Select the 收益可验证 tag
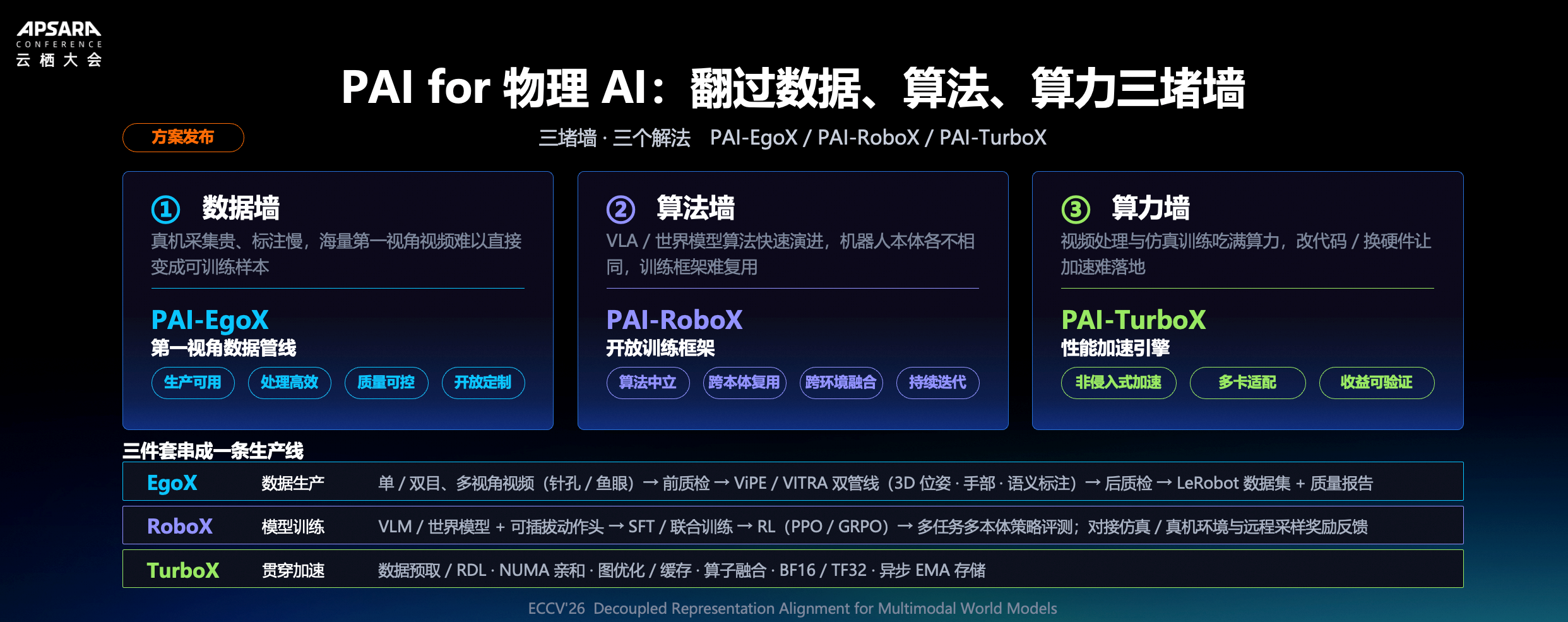The width and height of the screenshot is (1568, 622). click(x=1377, y=383)
